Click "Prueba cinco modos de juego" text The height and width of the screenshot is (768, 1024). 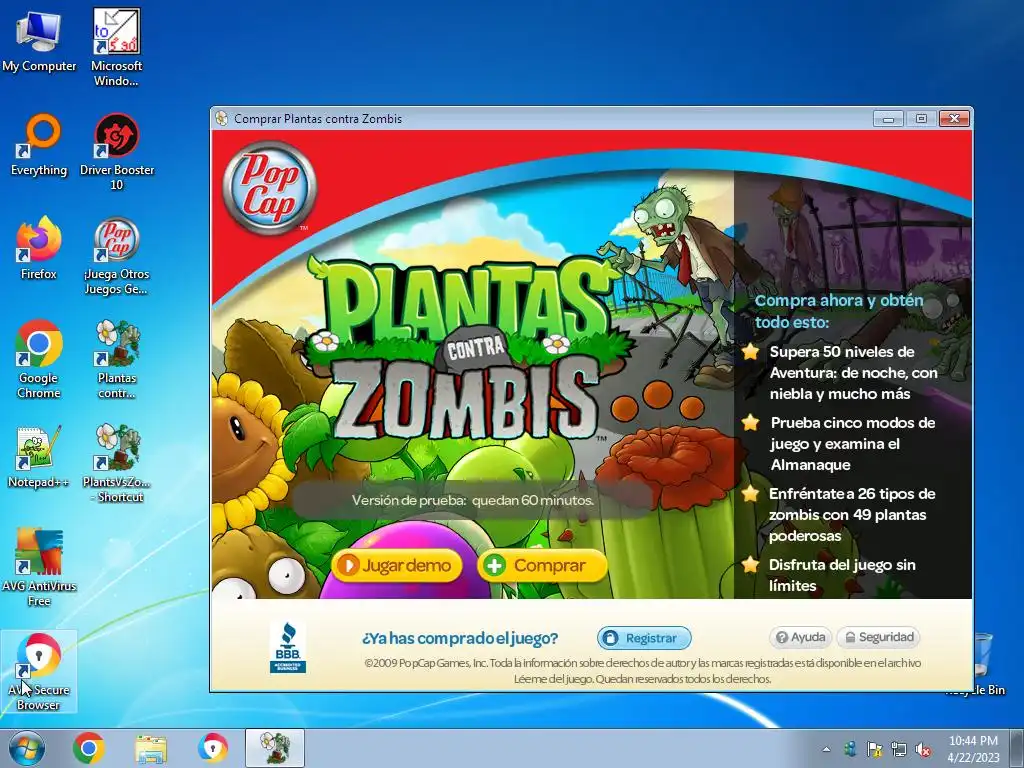coord(853,443)
